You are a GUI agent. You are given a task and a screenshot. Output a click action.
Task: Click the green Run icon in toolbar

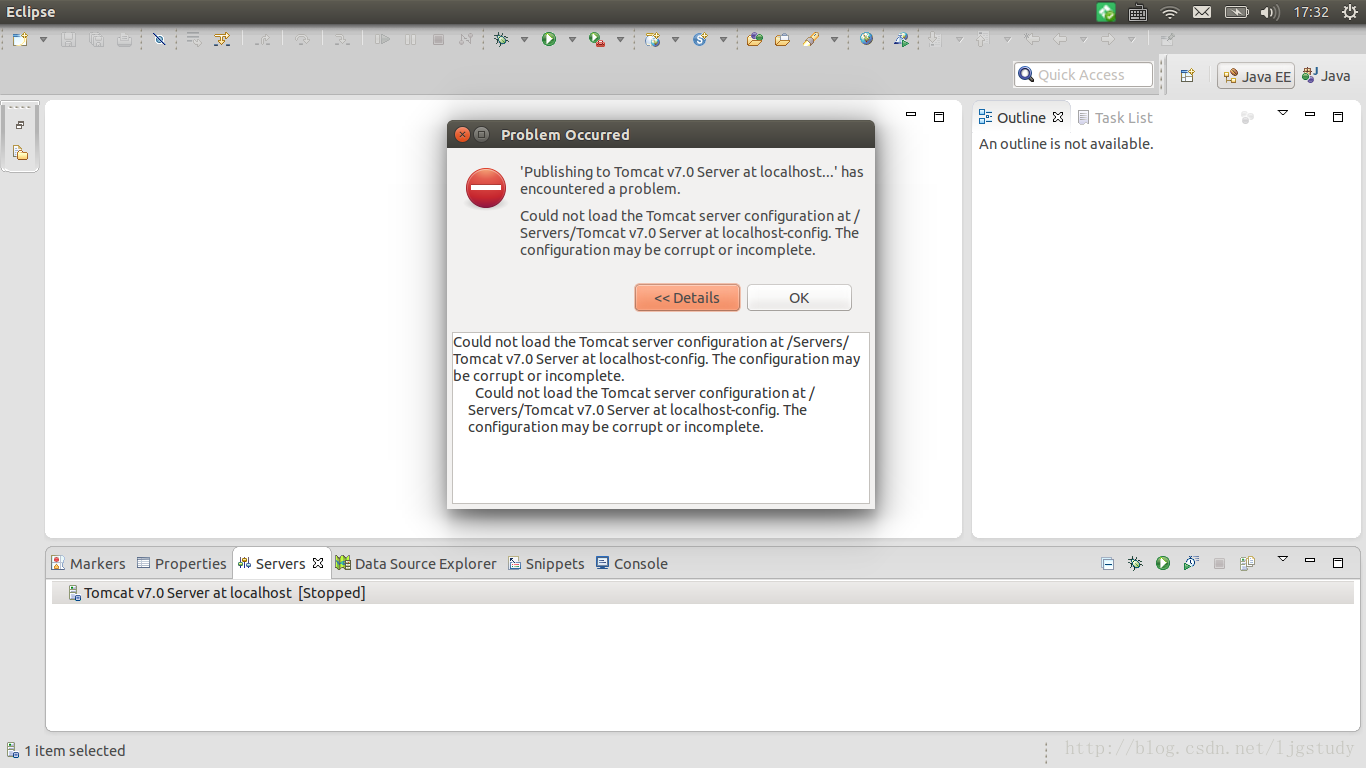(x=549, y=40)
